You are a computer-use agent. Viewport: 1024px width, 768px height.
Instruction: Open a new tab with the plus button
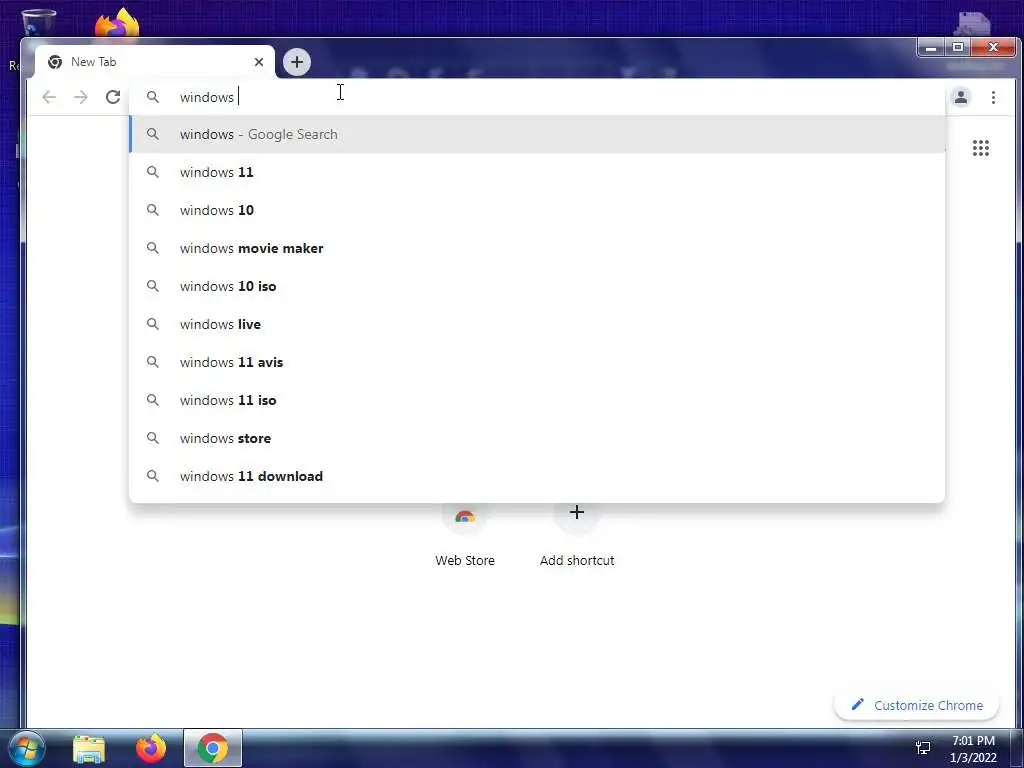pos(297,62)
